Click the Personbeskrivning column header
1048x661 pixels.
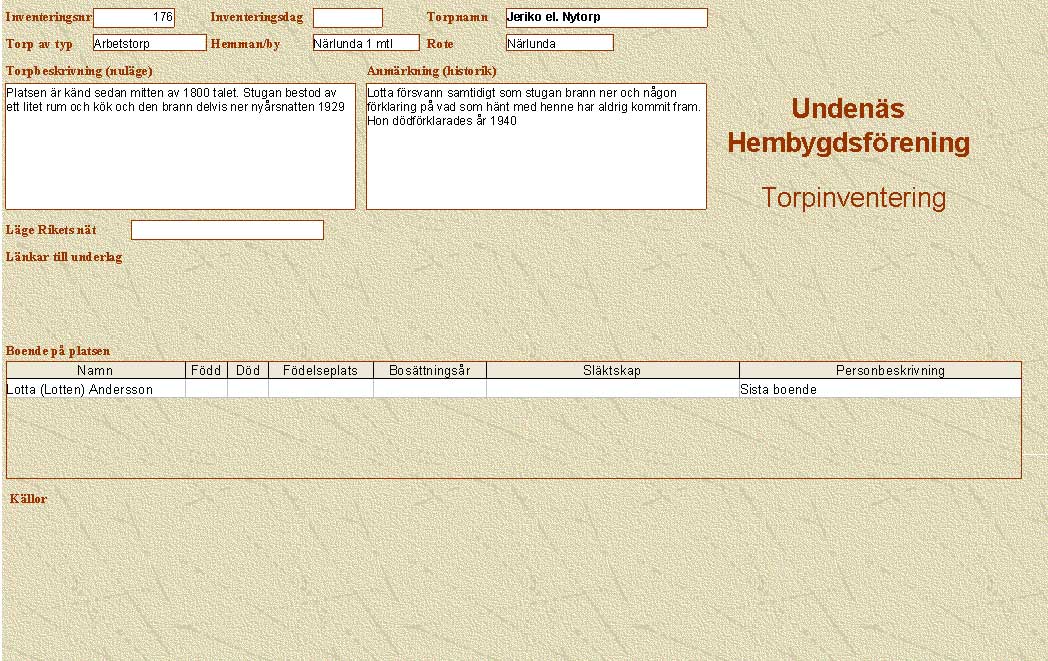880,371
